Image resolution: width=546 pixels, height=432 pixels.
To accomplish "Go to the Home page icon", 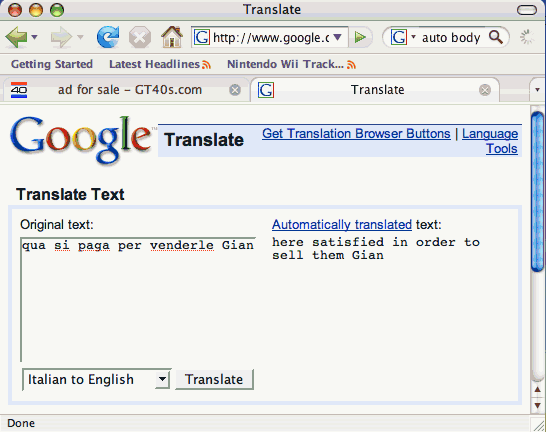I will pyautogui.click(x=172, y=37).
